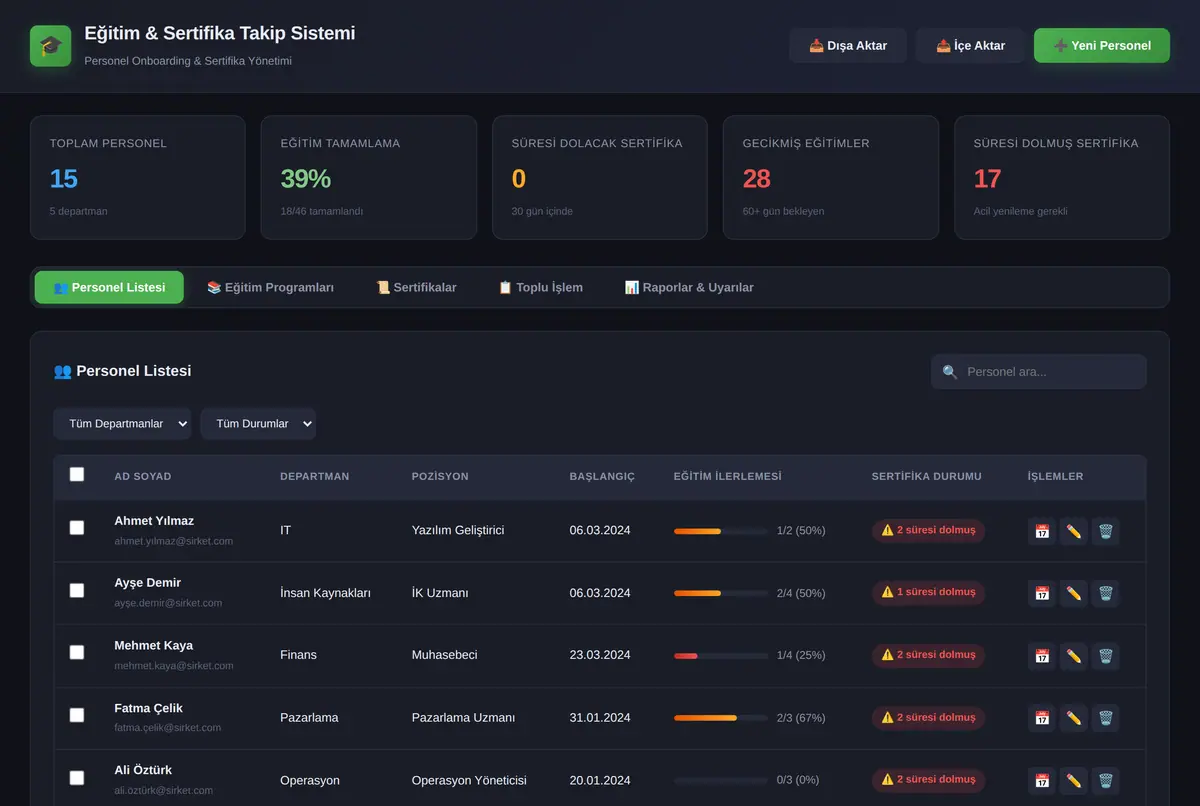Delete Fatma Çelik using trash icon
The image size is (1200, 806).
pos(1105,718)
